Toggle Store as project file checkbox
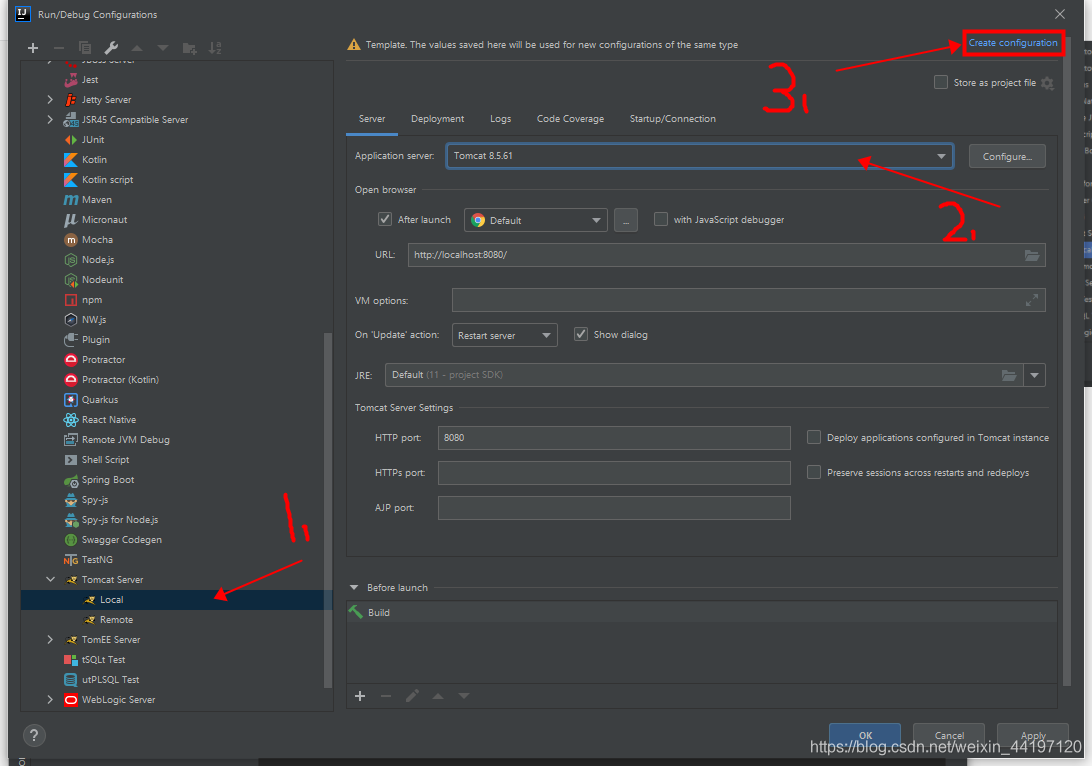The height and width of the screenshot is (766, 1092). click(940, 83)
